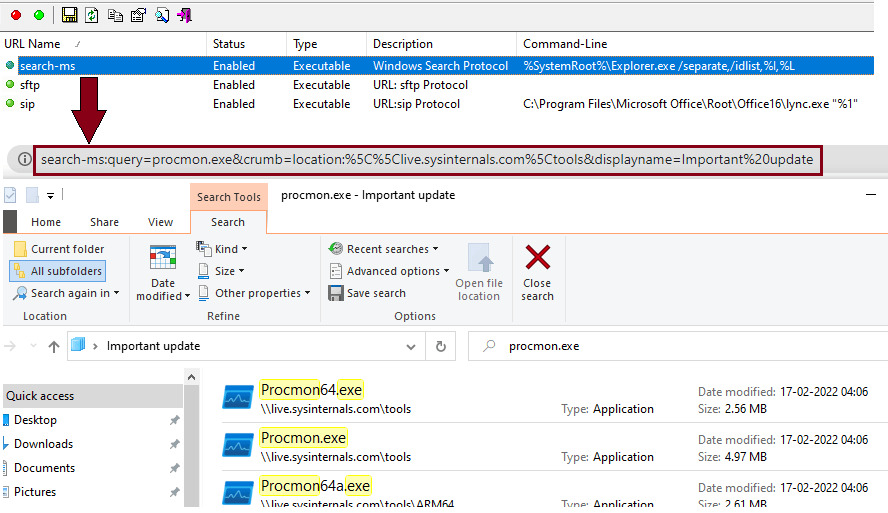Switch to the Home ribbon tab
The image size is (888, 513).
[46, 222]
